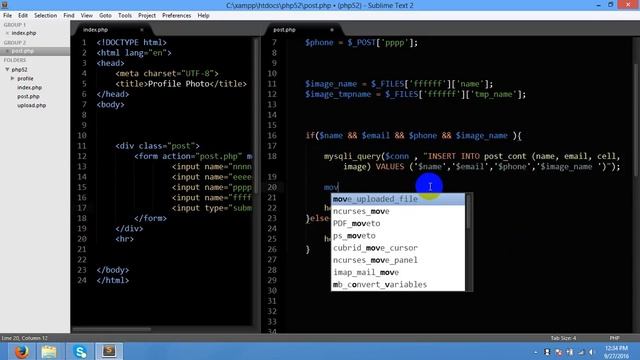
Task: Open the File menu
Action: coord(7,16)
